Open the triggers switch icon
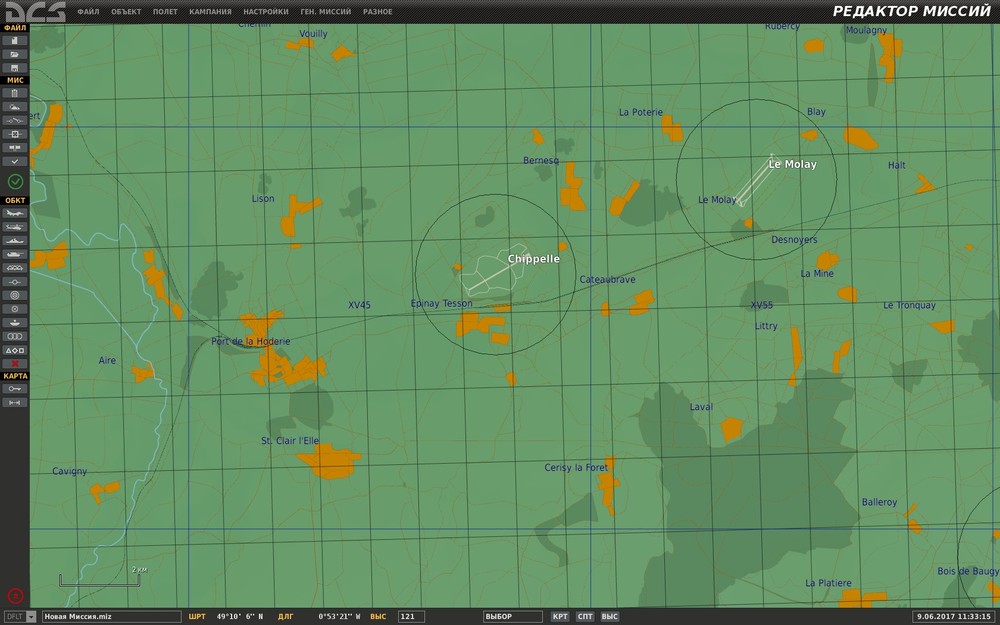The height and width of the screenshot is (625, 1000). click(x=15, y=121)
